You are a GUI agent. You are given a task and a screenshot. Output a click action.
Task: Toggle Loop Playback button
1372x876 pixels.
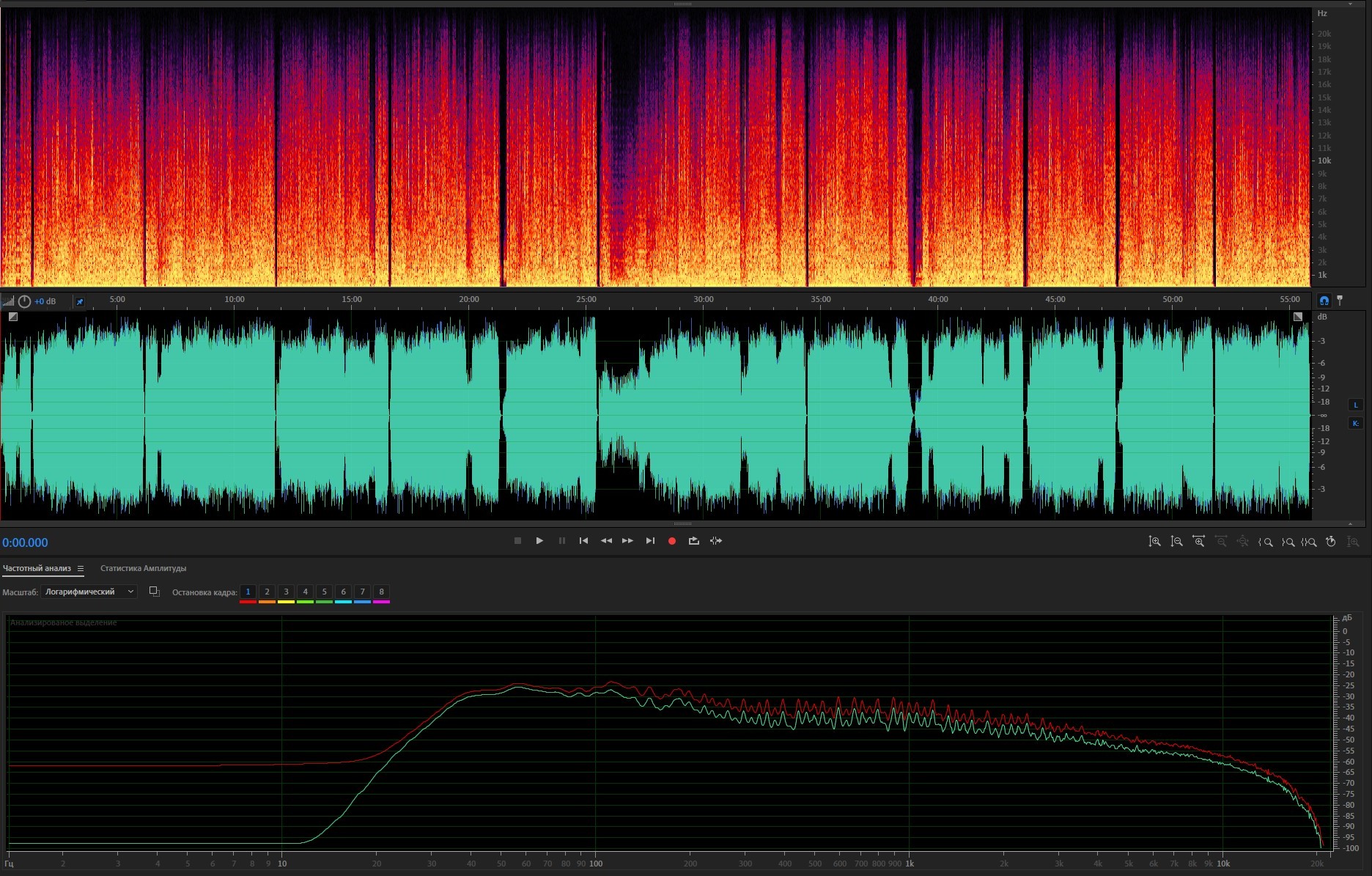(693, 541)
